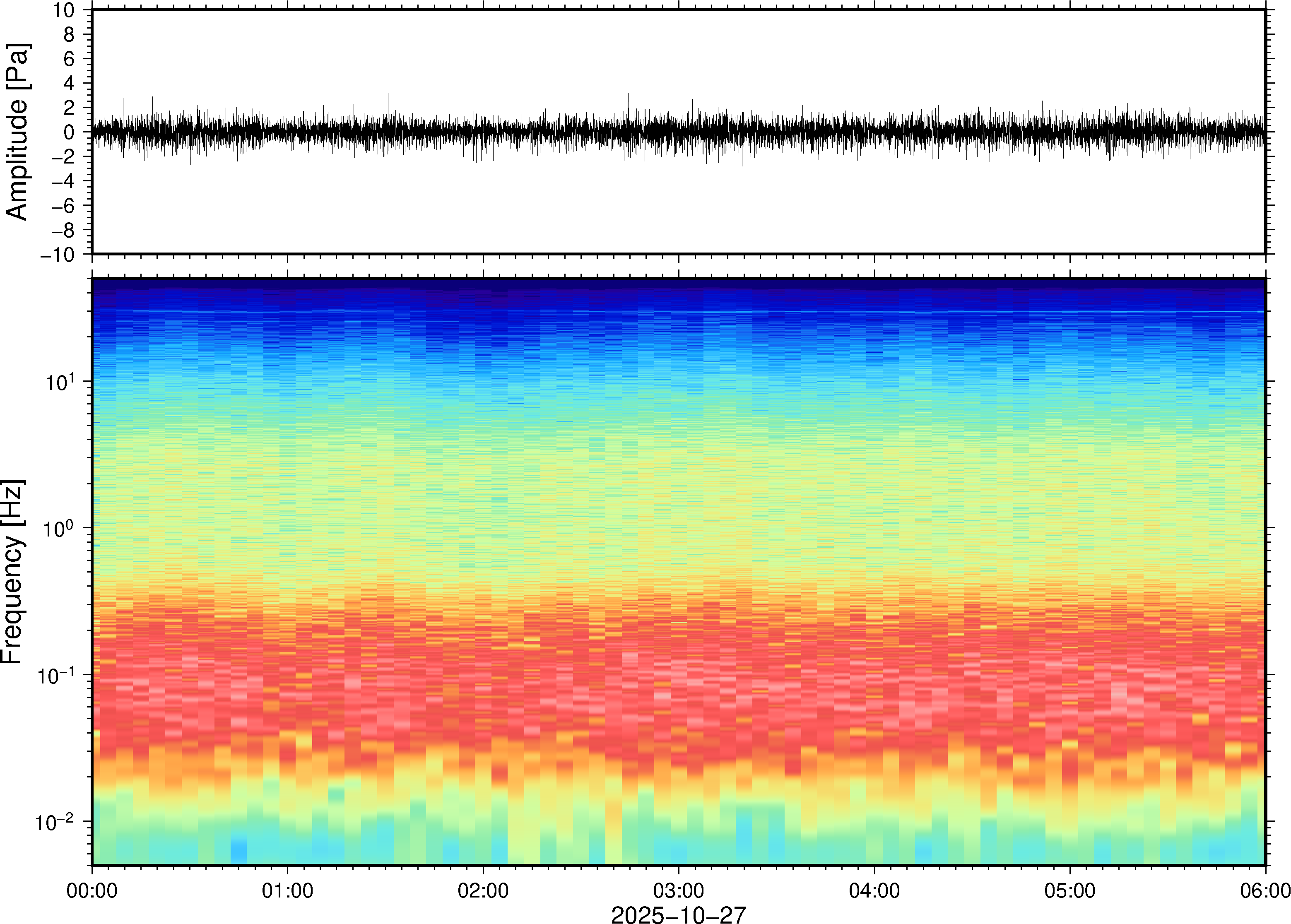The image size is (1291, 924).
Task: Click the 01:00 time axis label
Action: pyautogui.click(x=287, y=890)
